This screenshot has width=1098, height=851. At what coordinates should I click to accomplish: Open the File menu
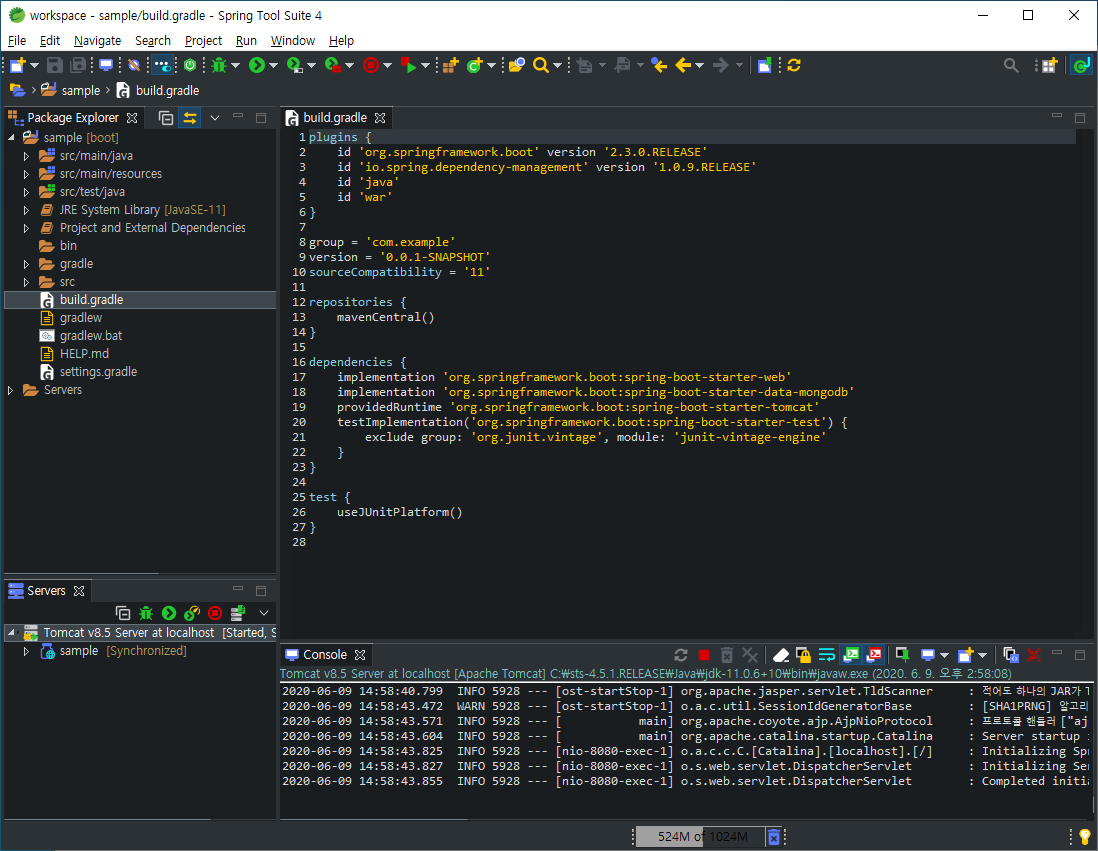point(17,41)
